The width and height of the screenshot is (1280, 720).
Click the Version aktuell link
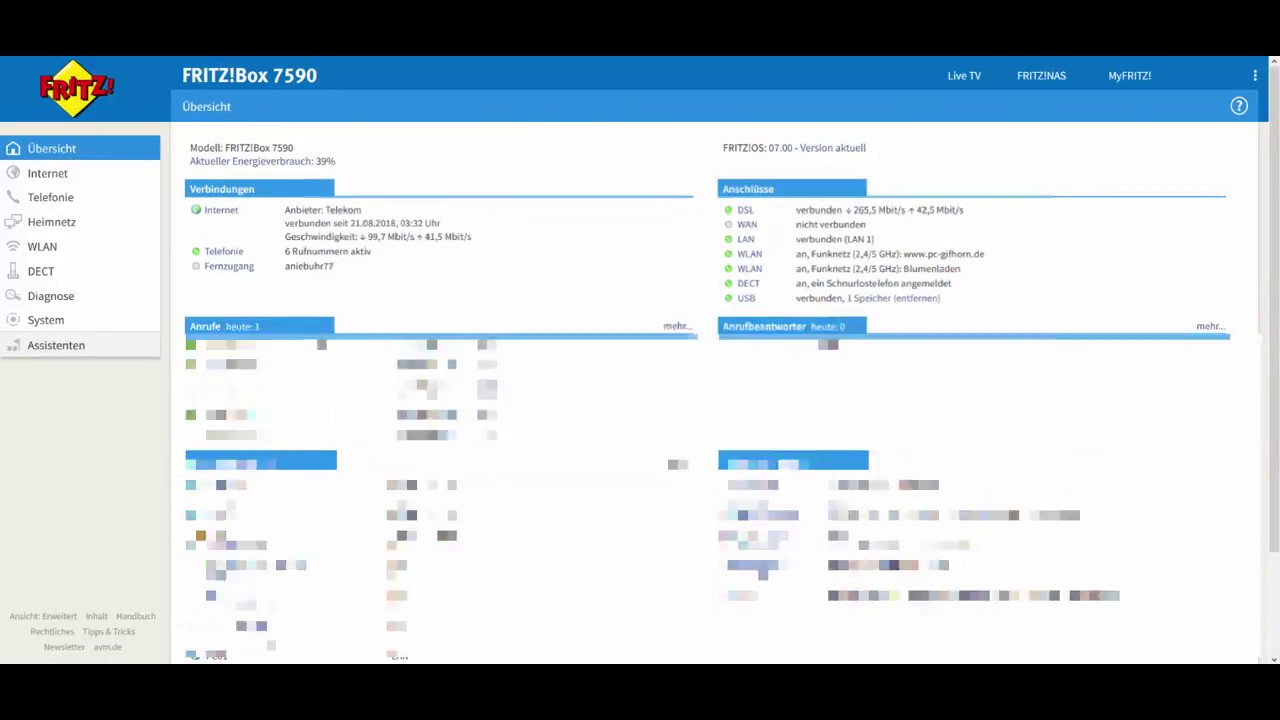pos(833,148)
